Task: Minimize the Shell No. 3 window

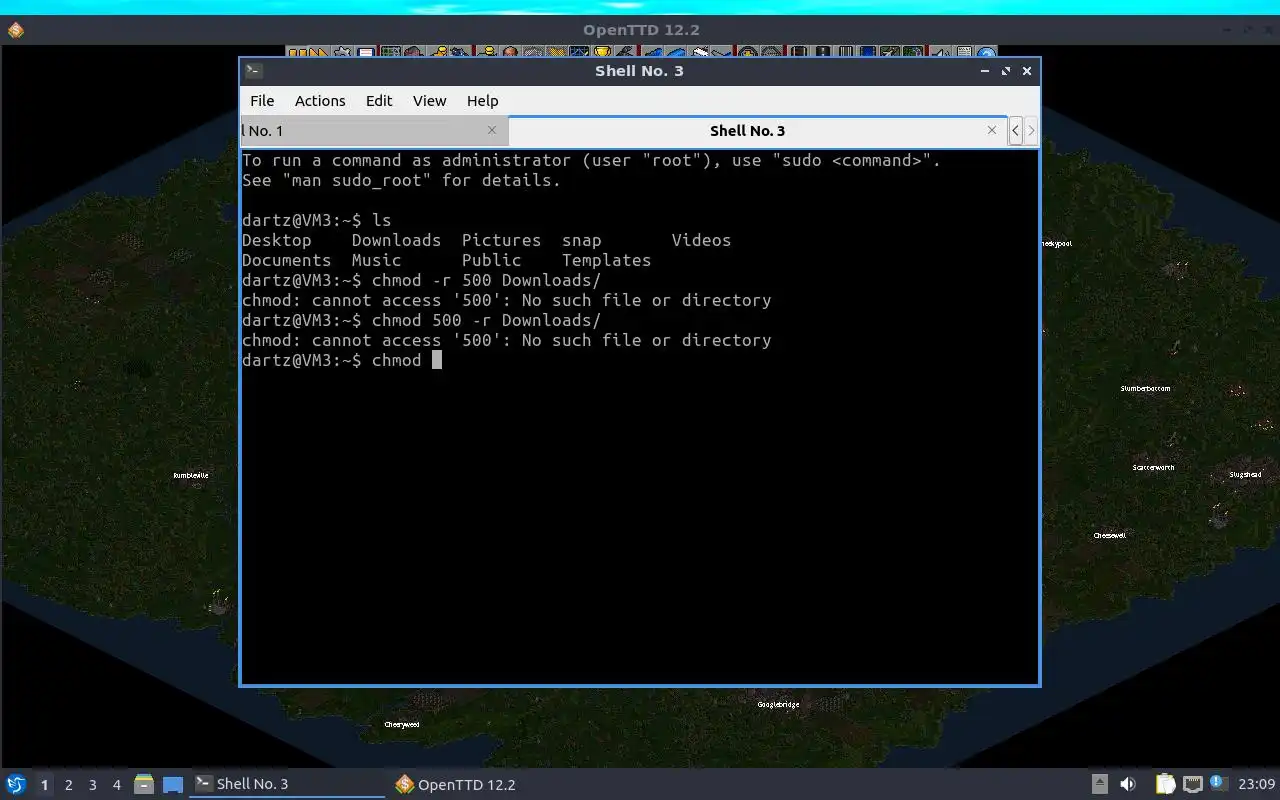Action: coord(985,71)
